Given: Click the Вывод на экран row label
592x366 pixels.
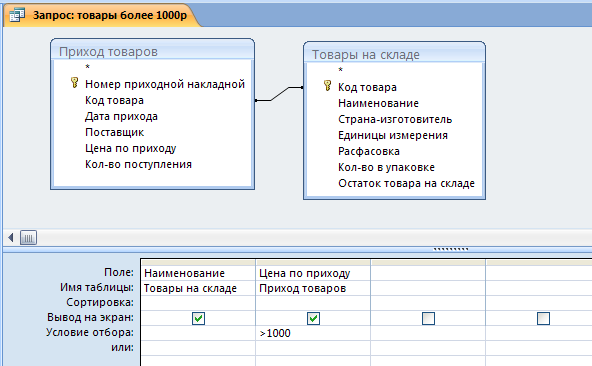Looking at the screenshot, I should (x=90, y=317).
